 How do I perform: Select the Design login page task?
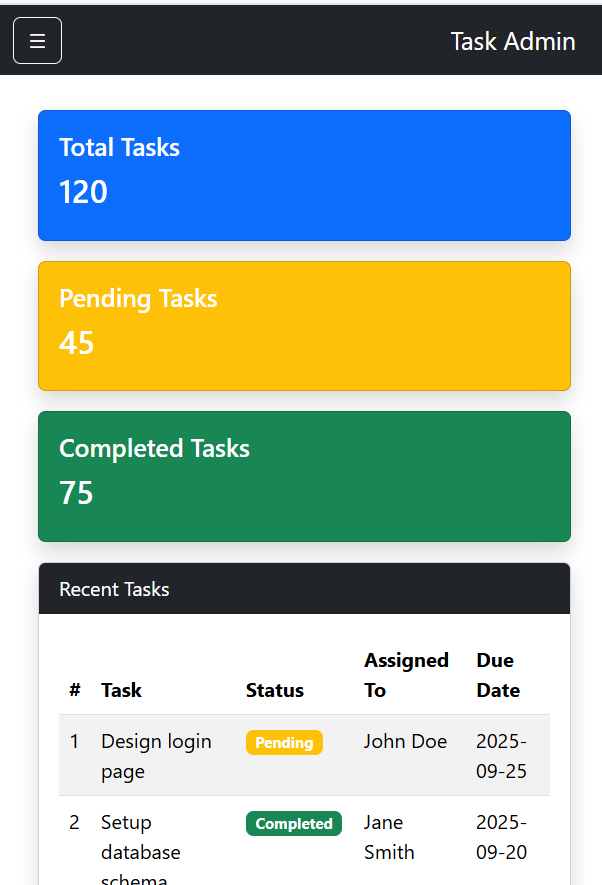click(x=156, y=756)
